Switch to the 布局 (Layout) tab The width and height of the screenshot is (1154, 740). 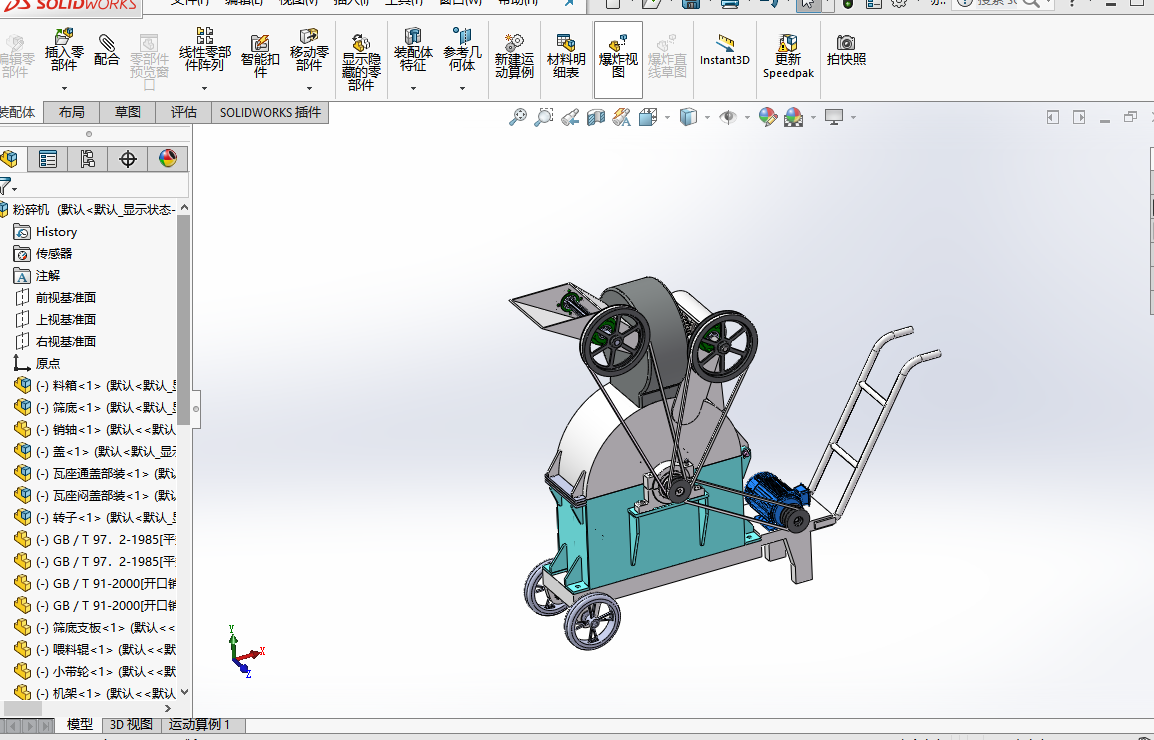coord(71,112)
